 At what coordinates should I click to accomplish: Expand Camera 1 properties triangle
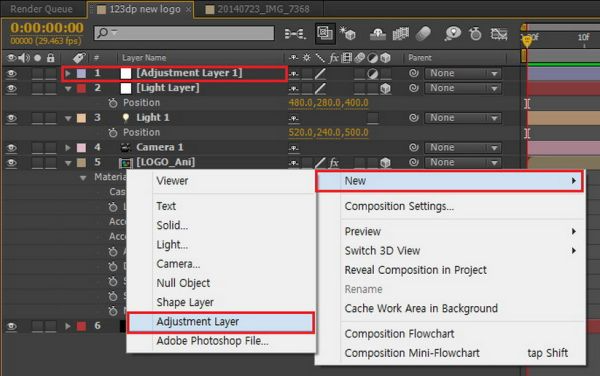coord(68,147)
